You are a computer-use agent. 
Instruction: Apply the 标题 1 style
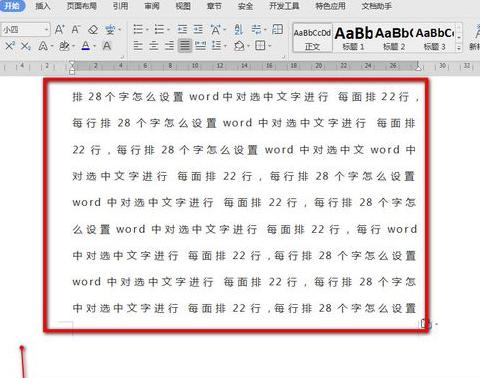click(353, 38)
